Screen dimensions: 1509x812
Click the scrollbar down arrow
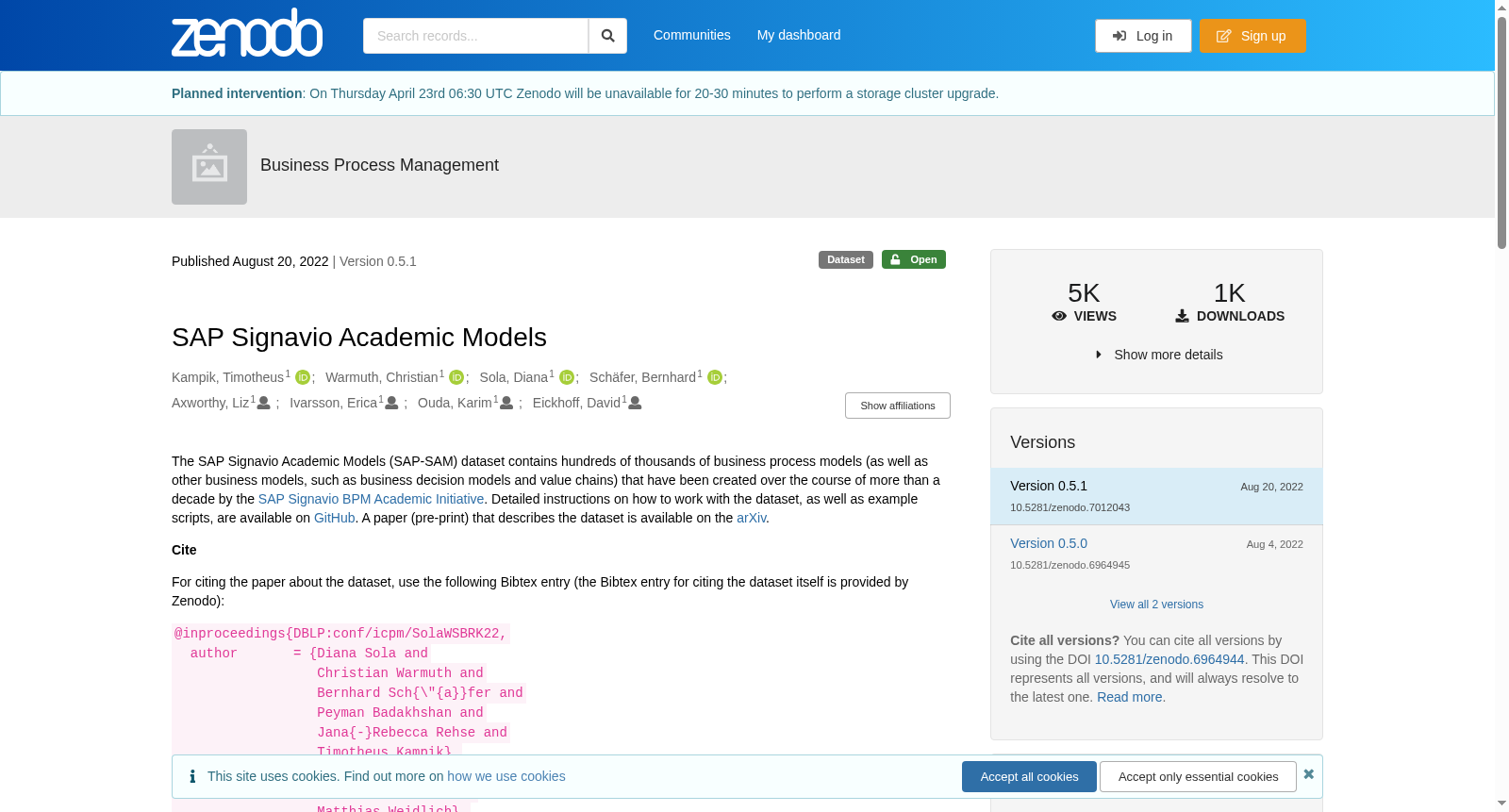pos(1501,804)
